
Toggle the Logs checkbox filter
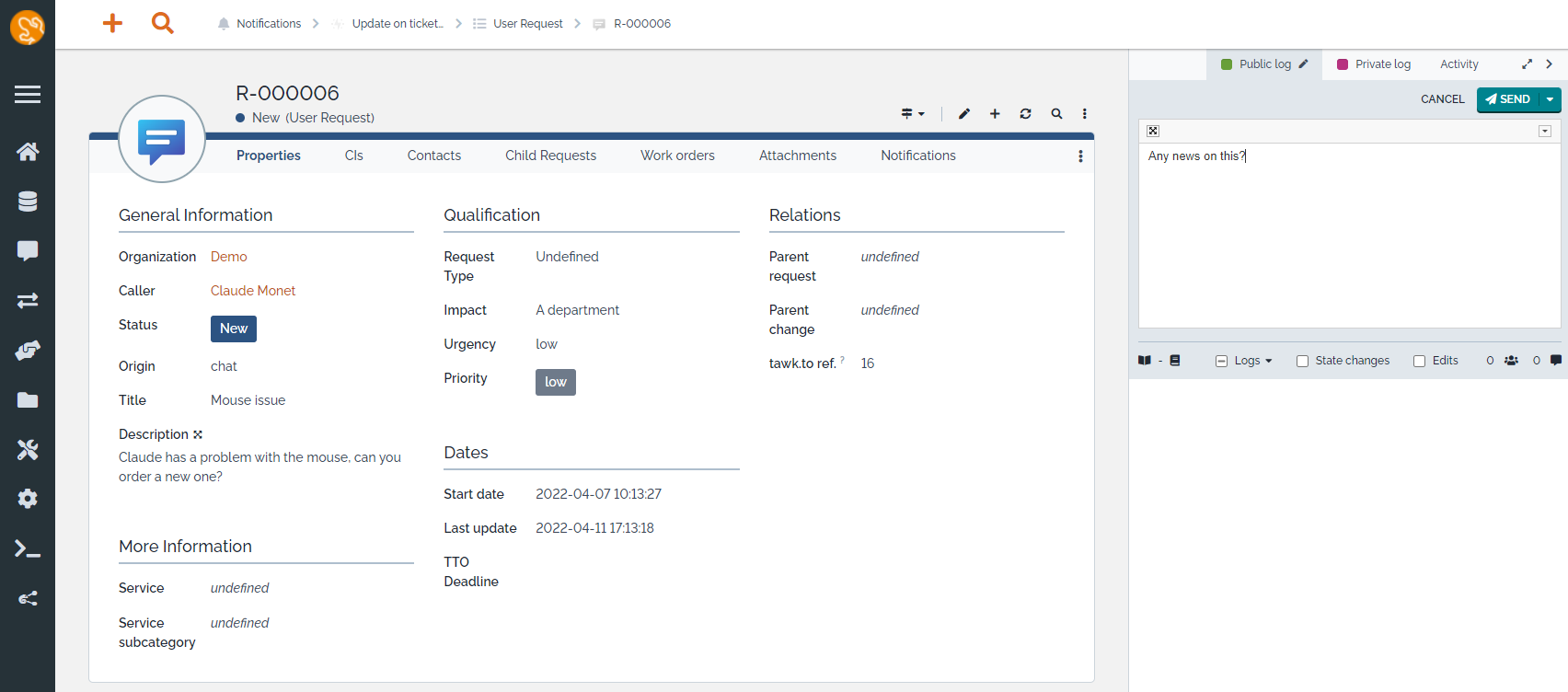click(1221, 361)
